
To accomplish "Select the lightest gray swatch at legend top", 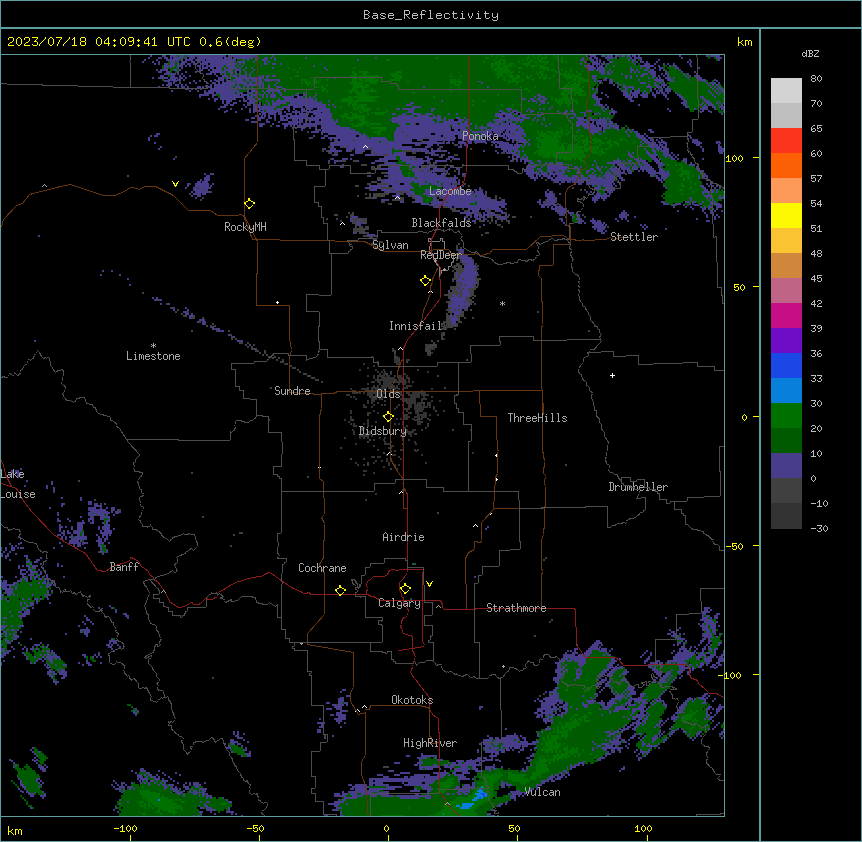I will click(x=786, y=91).
